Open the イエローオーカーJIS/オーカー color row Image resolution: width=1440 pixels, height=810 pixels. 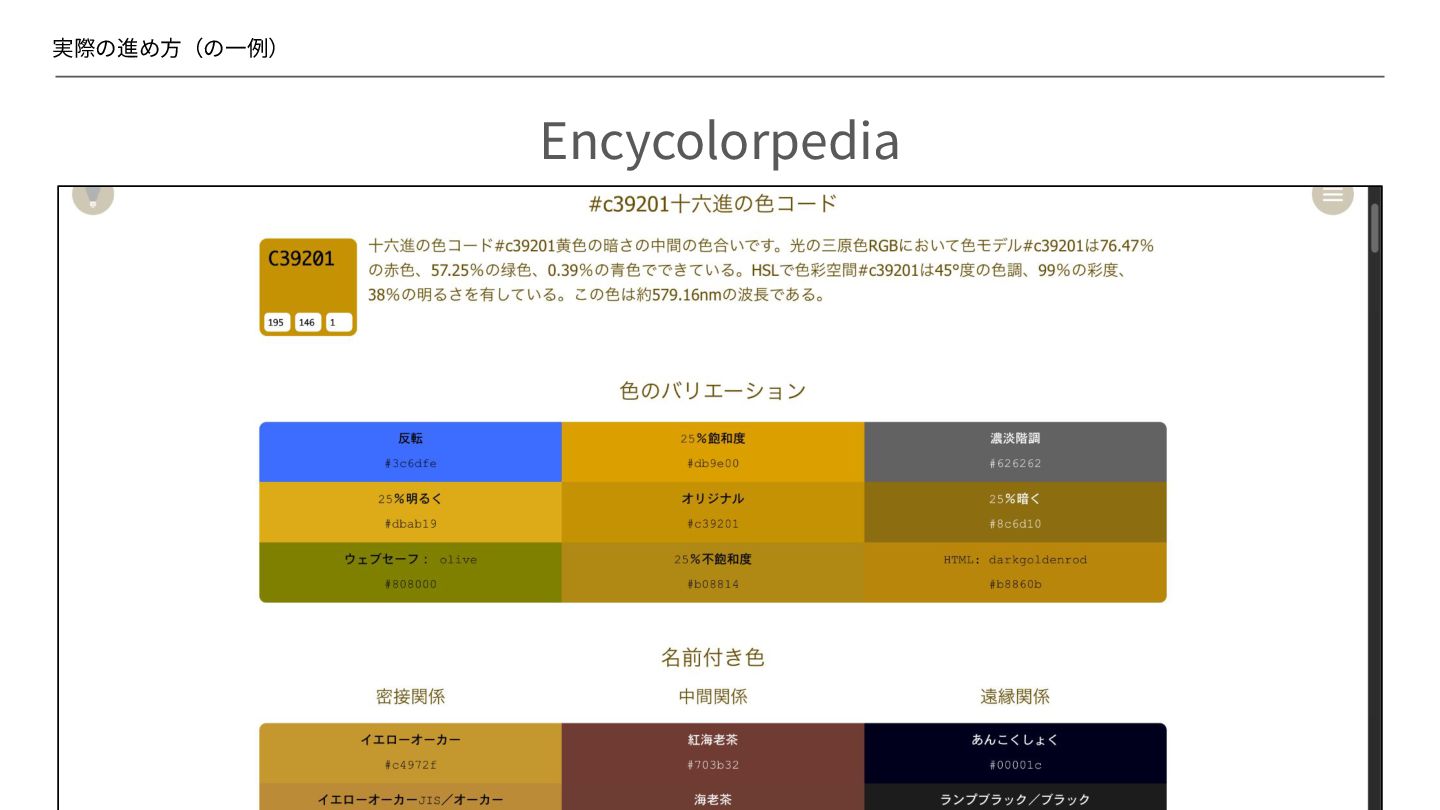pos(410,796)
